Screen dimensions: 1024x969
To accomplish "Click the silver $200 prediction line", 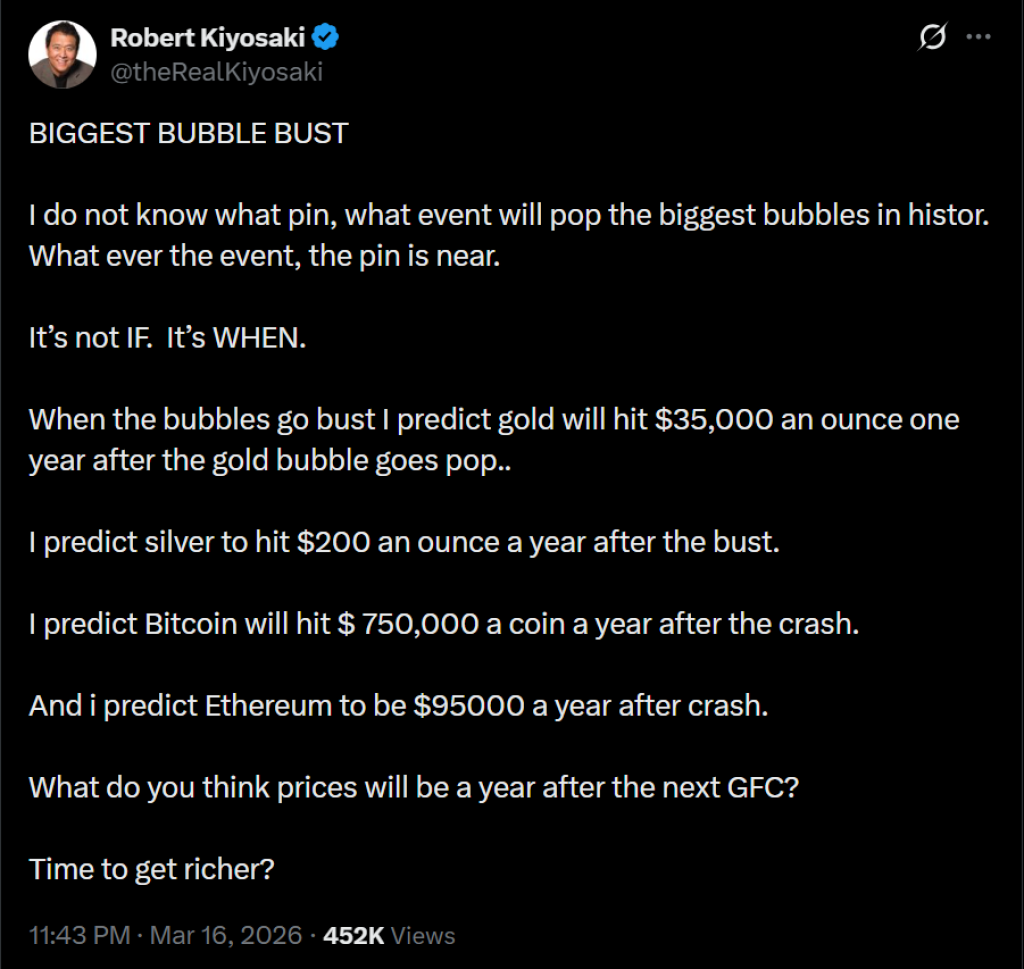I will [x=403, y=542].
